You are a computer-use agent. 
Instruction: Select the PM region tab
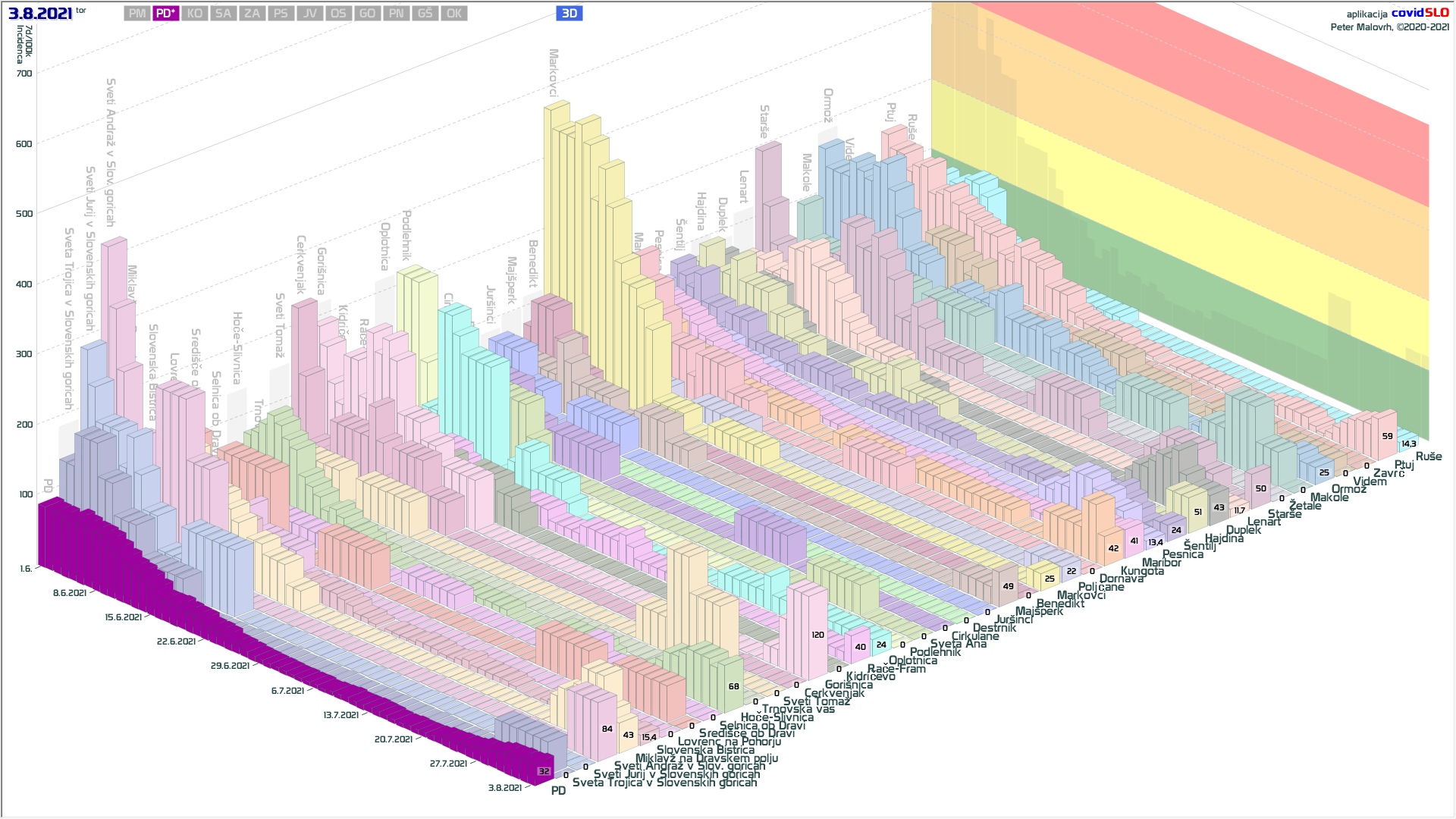137,14
